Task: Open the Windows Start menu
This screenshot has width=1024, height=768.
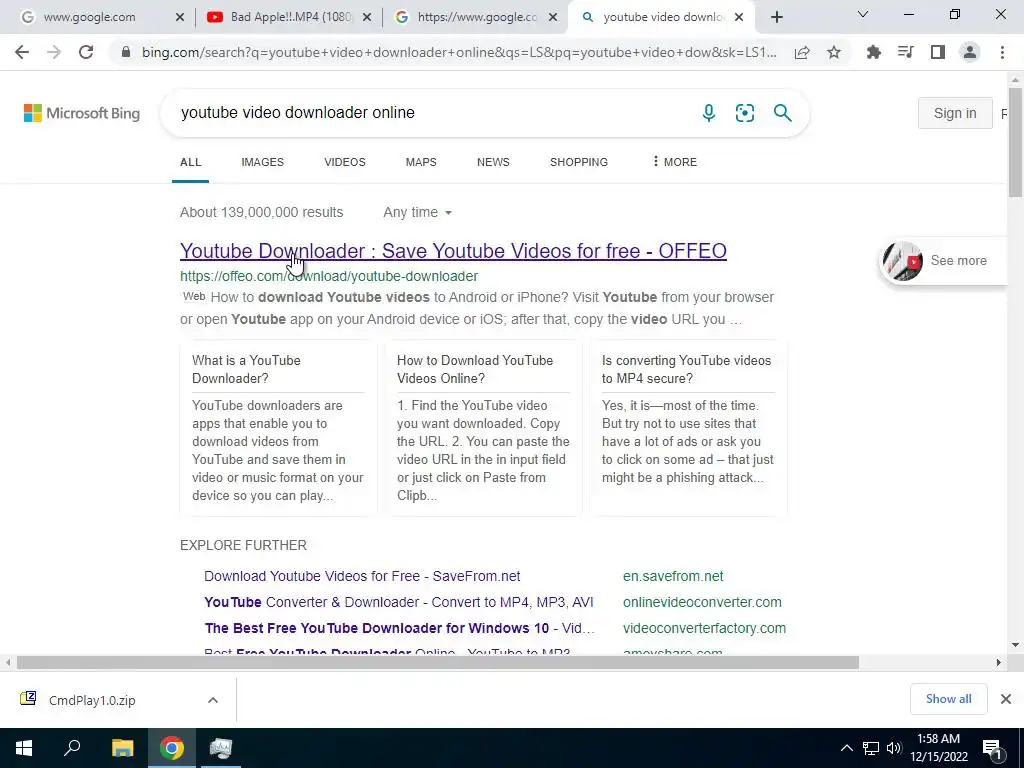Action: pyautogui.click(x=24, y=748)
